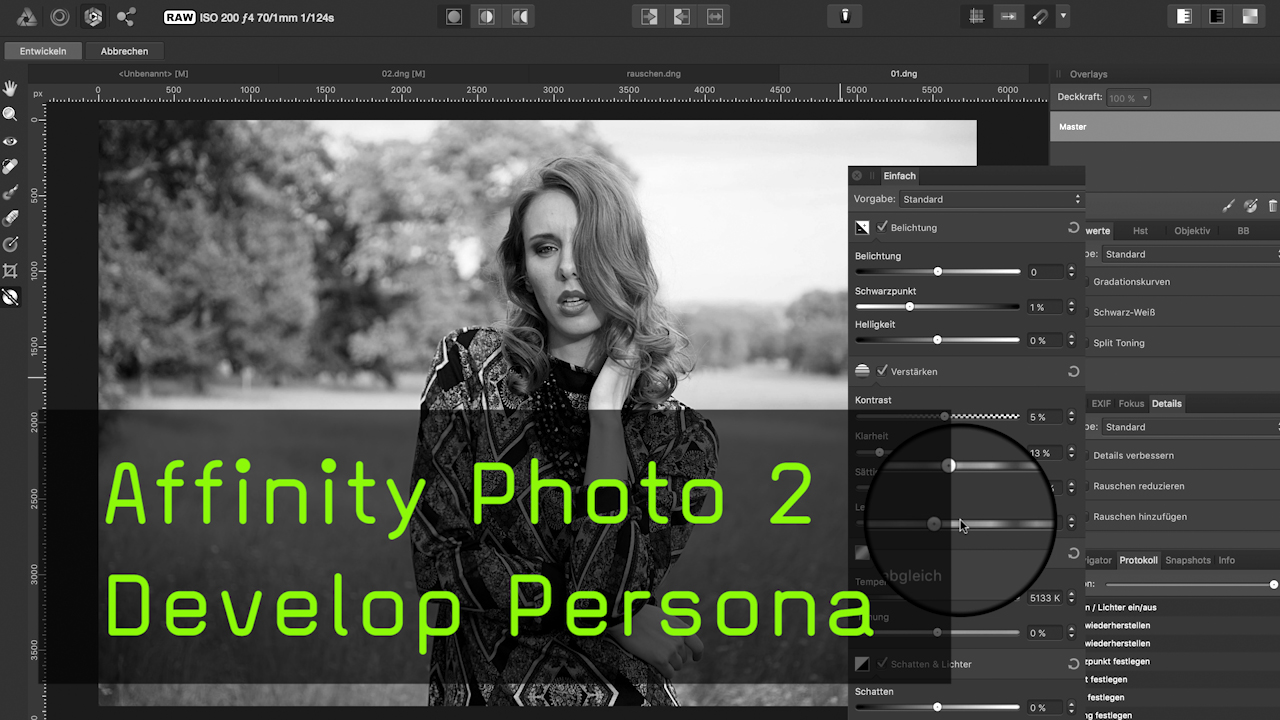The width and height of the screenshot is (1280, 720).
Task: Select the White Balance tool
Action: 10,297
